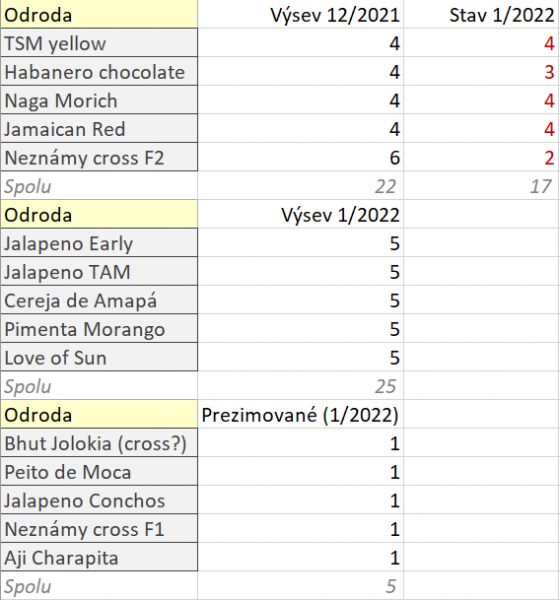Select the Habanero chocolate cell
This screenshot has width=560, height=600.
(99, 72)
